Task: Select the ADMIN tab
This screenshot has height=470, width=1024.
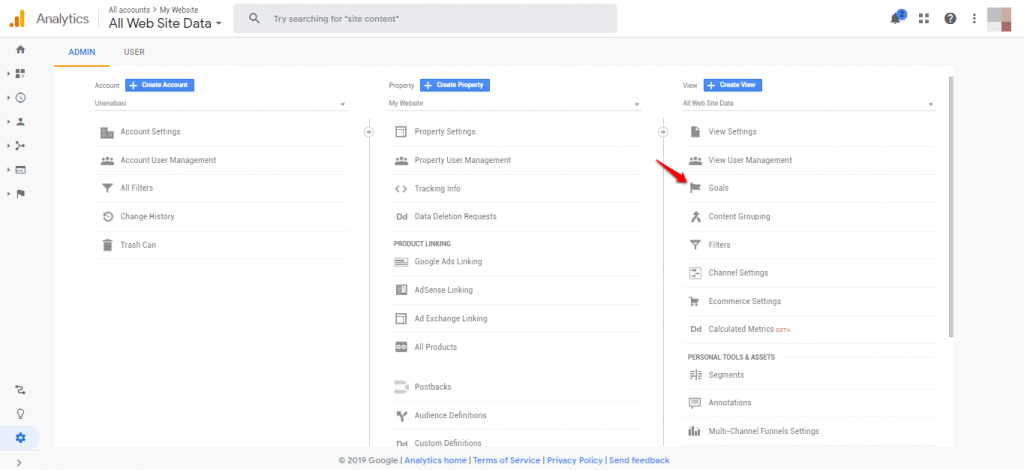Action: pos(82,52)
